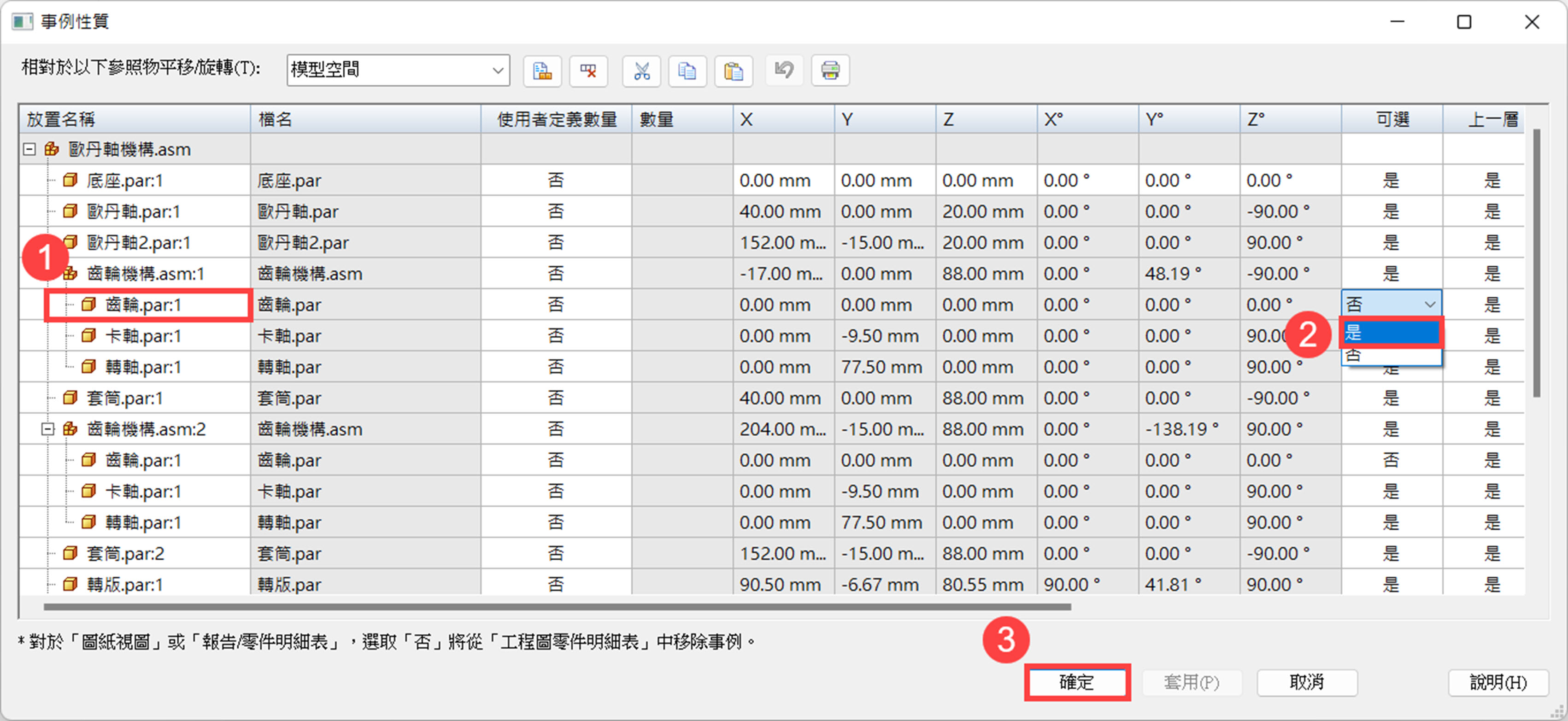The height and width of the screenshot is (721, 1568).
Task: Click the 上一層 column header
Action: pyautogui.click(x=1484, y=119)
